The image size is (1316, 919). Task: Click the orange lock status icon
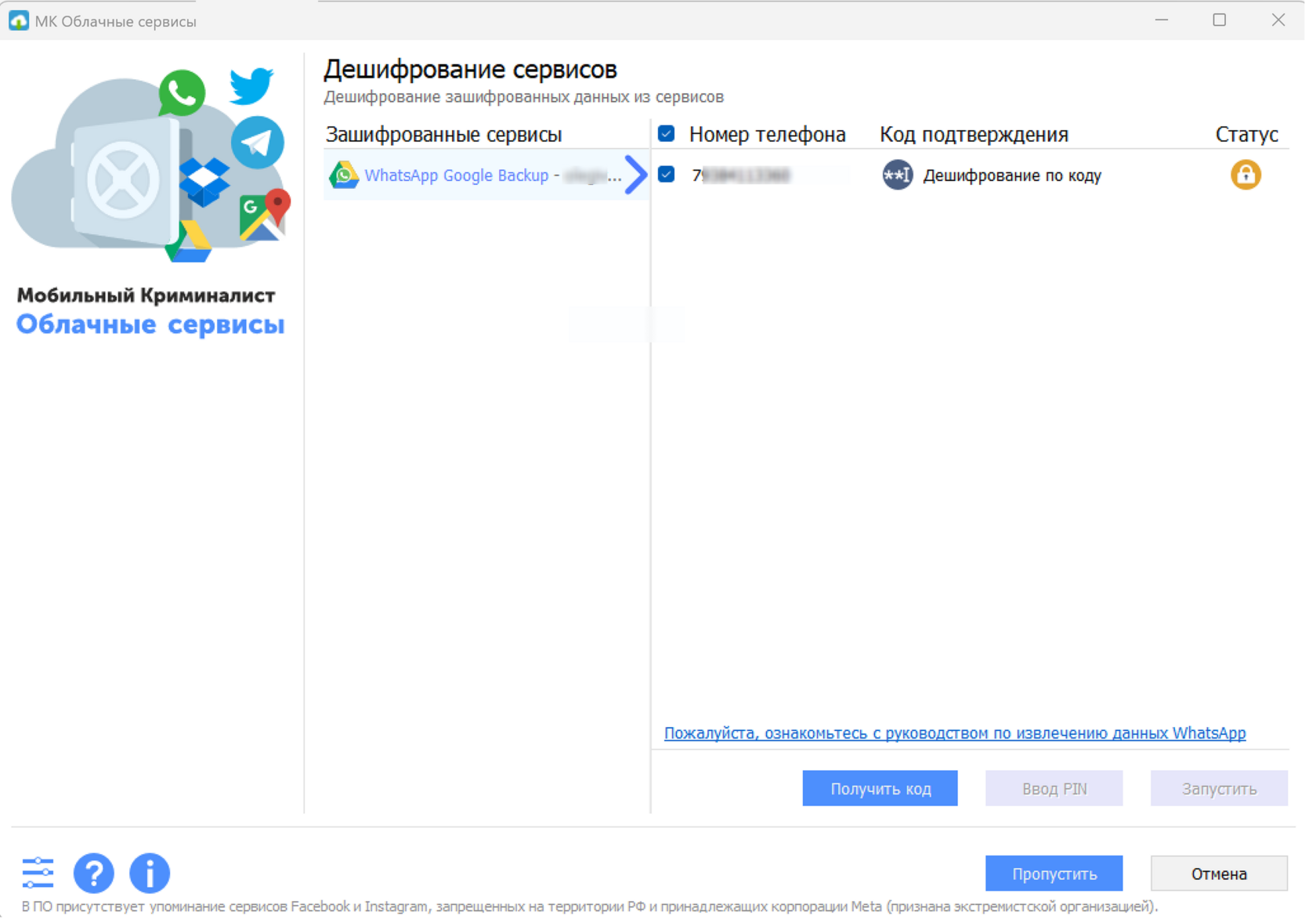(x=1245, y=175)
